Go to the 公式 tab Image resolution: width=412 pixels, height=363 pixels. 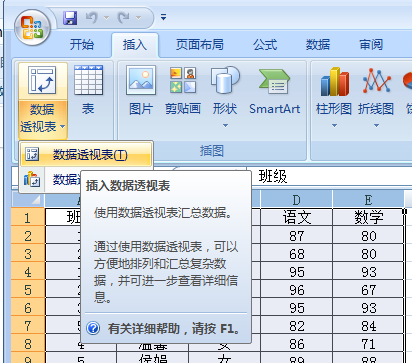pyautogui.click(x=265, y=44)
